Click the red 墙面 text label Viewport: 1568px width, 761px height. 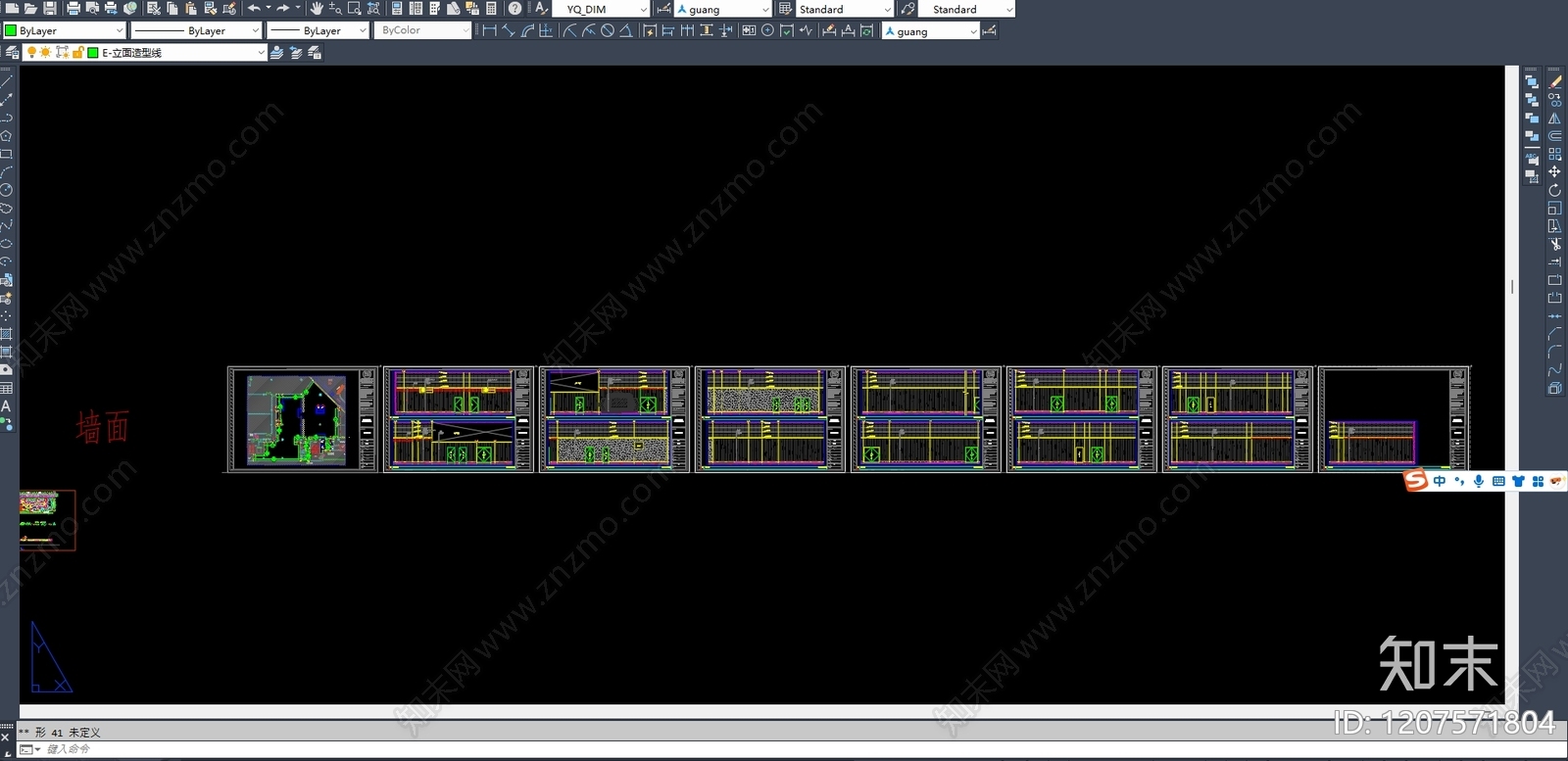pyautogui.click(x=103, y=427)
